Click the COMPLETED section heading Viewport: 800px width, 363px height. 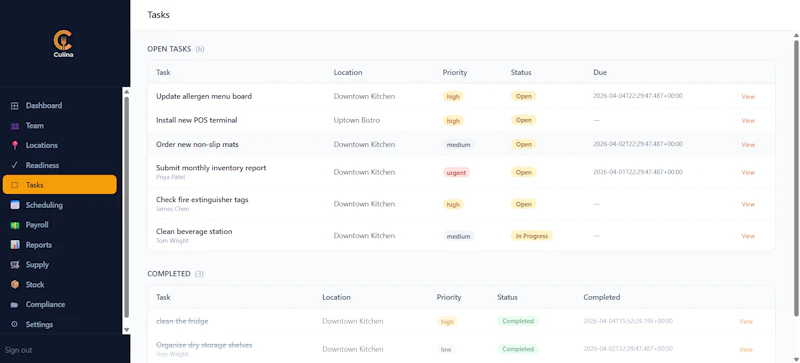[169, 274]
